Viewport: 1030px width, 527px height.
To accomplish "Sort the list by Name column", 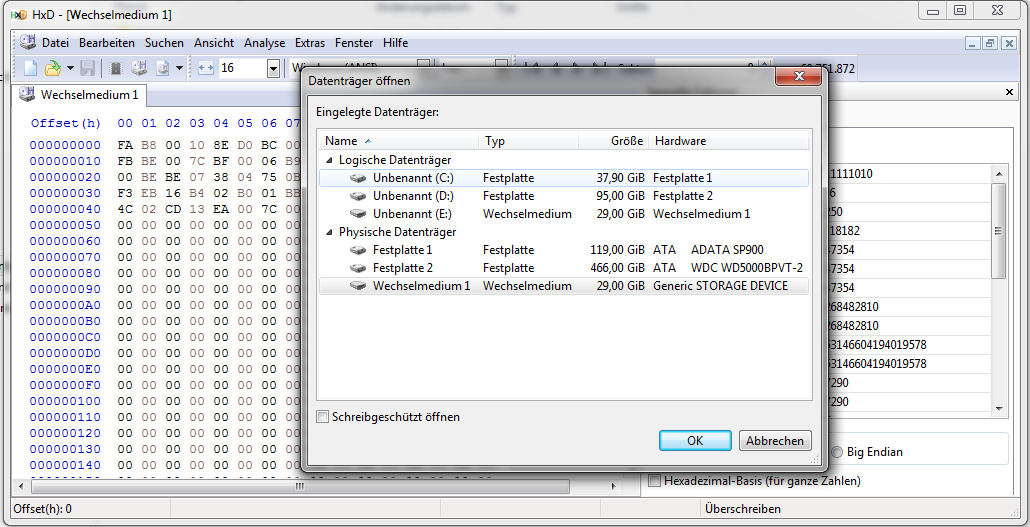I will [x=399, y=141].
